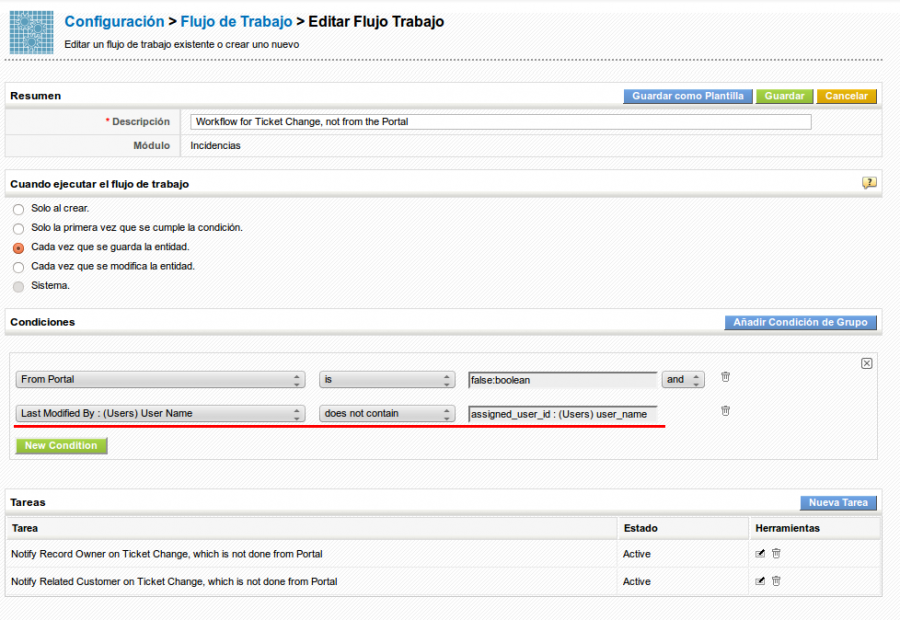This screenshot has width=900, height=620.
Task: Delete the Last Modified By condition row
Action: coord(725,411)
